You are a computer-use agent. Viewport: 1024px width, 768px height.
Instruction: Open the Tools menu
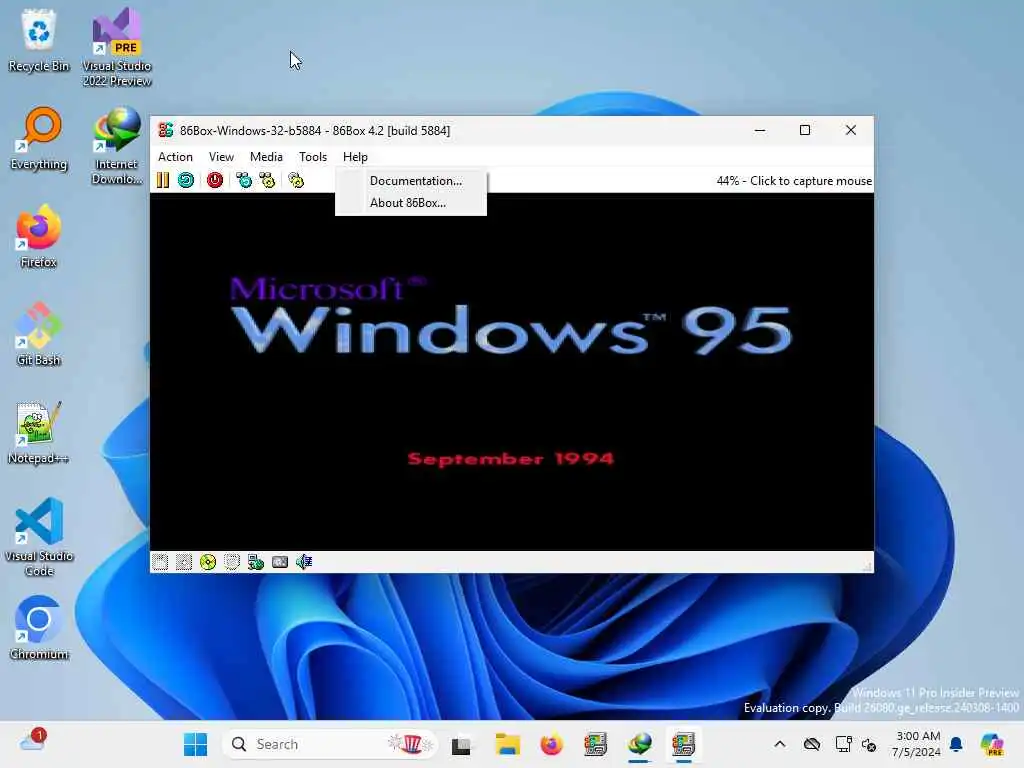313,157
